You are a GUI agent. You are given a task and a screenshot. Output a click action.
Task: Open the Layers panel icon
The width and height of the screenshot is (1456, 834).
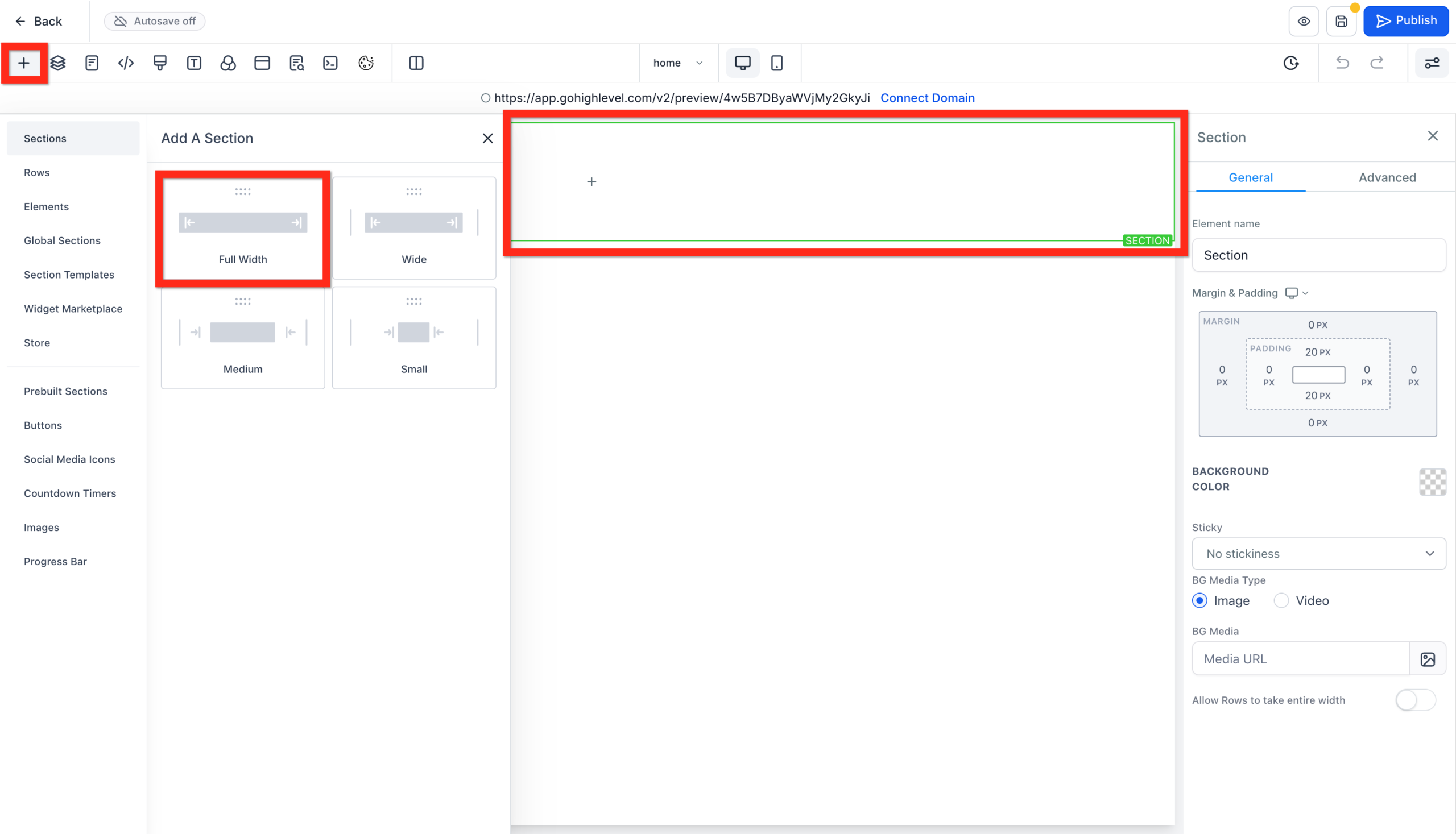coord(57,63)
